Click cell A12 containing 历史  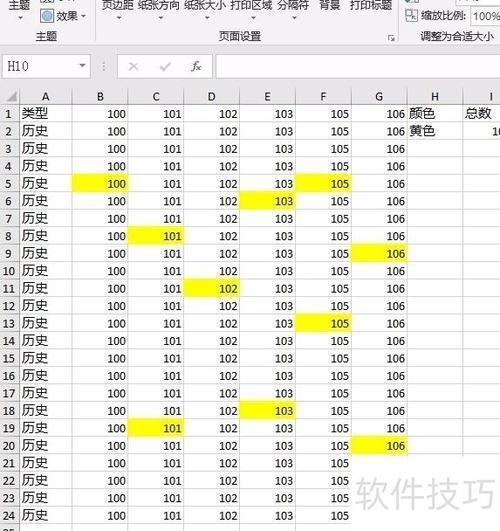pyautogui.click(x=46, y=306)
